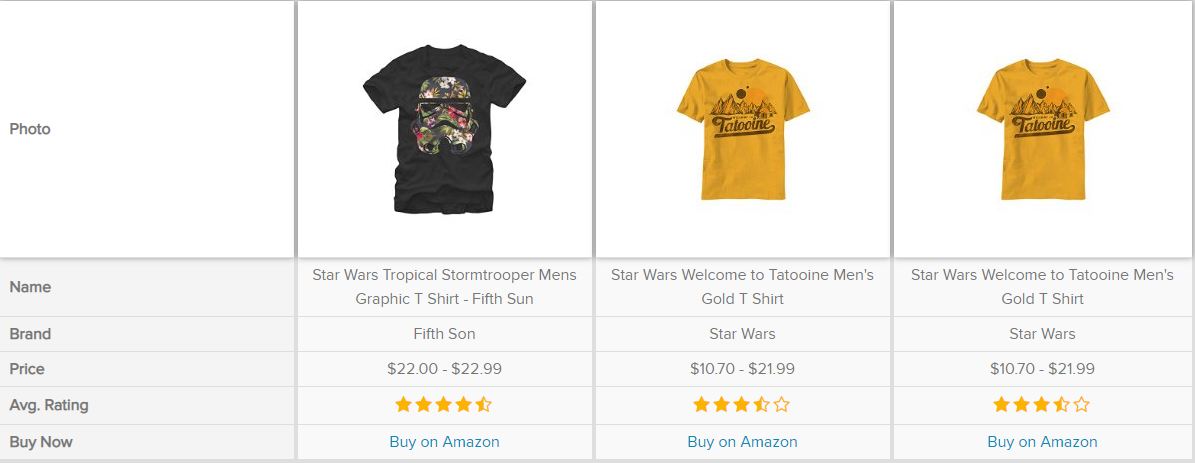
Task: Click the Fifth Son brand cell
Action: tap(444, 334)
